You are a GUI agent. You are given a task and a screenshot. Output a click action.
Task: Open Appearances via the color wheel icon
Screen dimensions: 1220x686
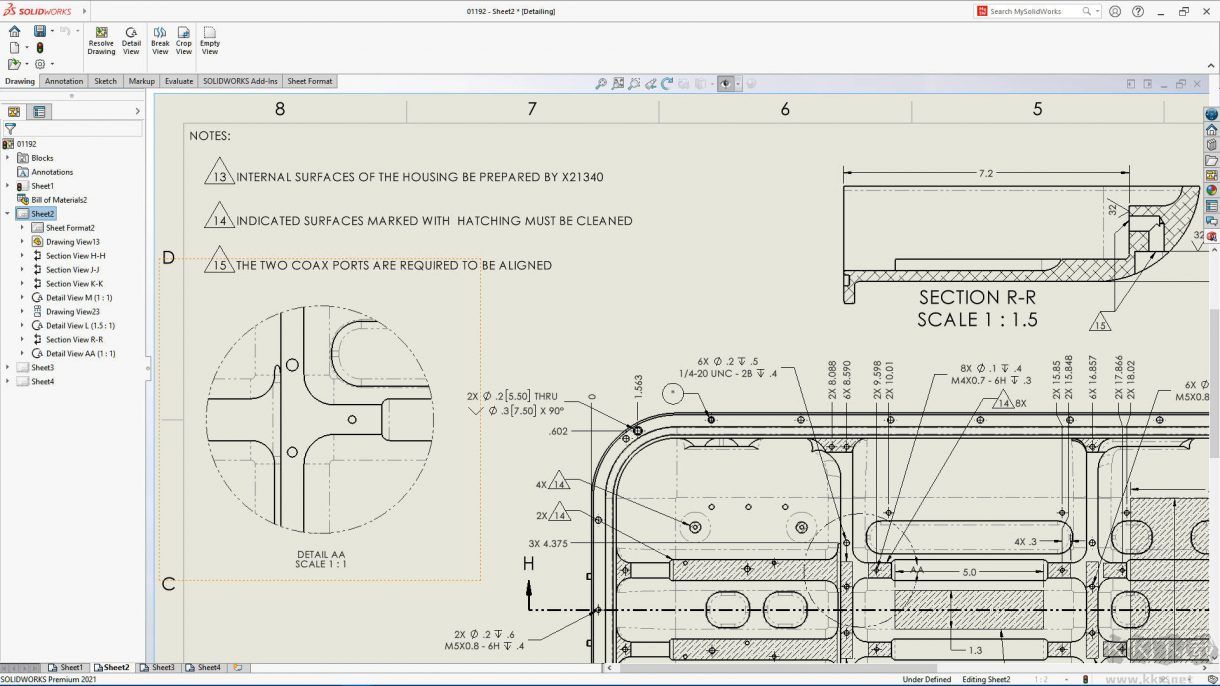pyautogui.click(x=1211, y=186)
